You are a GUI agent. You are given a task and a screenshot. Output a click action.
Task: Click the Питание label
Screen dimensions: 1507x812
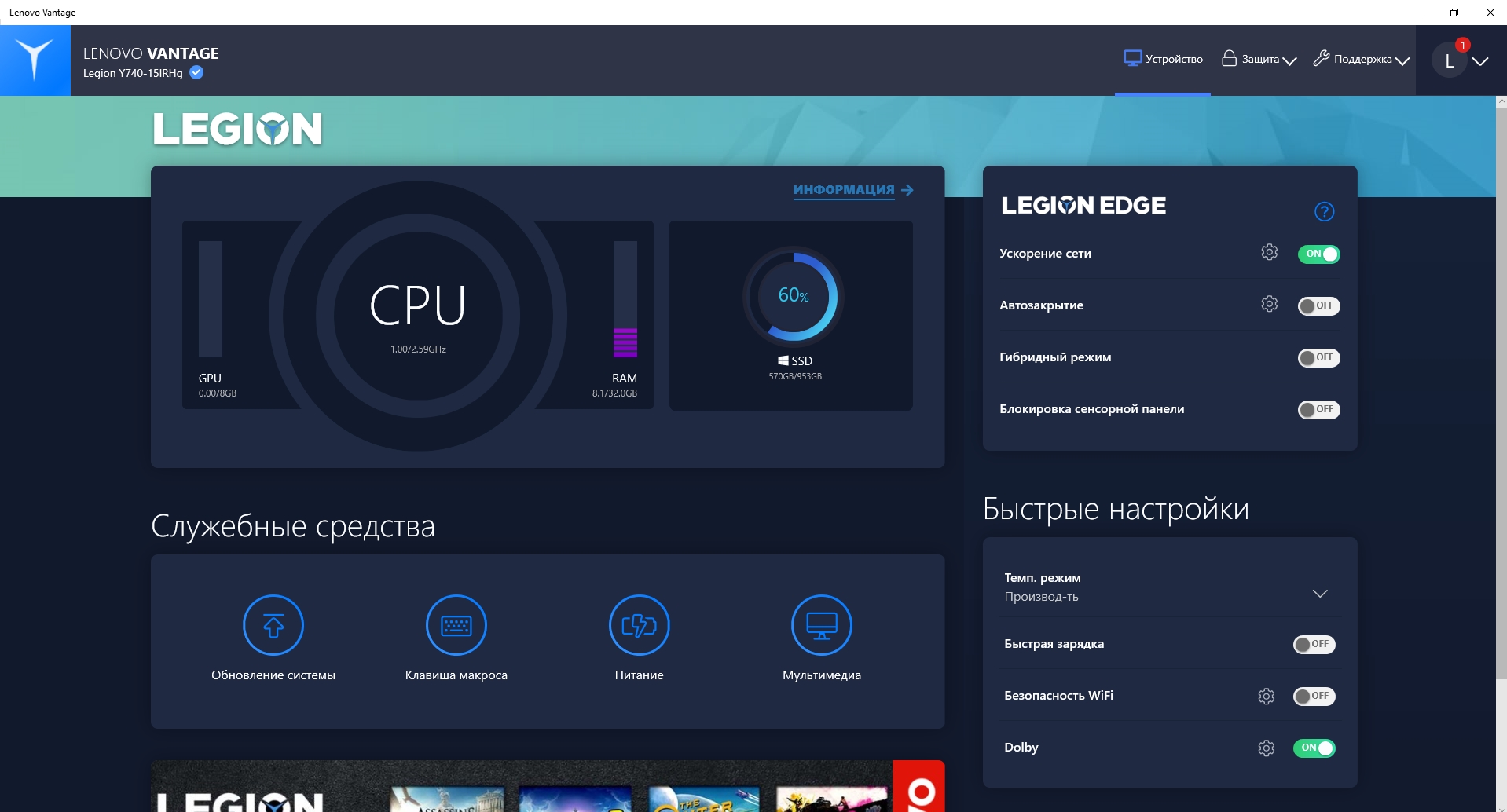point(640,675)
